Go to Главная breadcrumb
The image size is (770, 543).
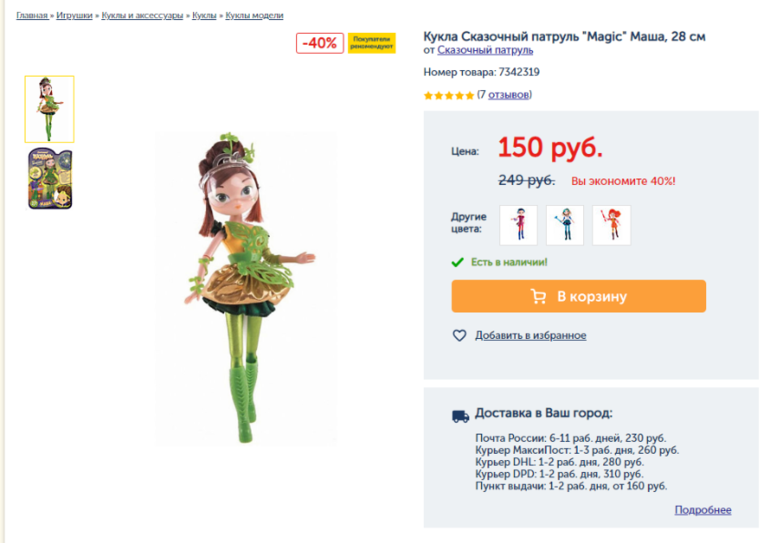[32, 15]
